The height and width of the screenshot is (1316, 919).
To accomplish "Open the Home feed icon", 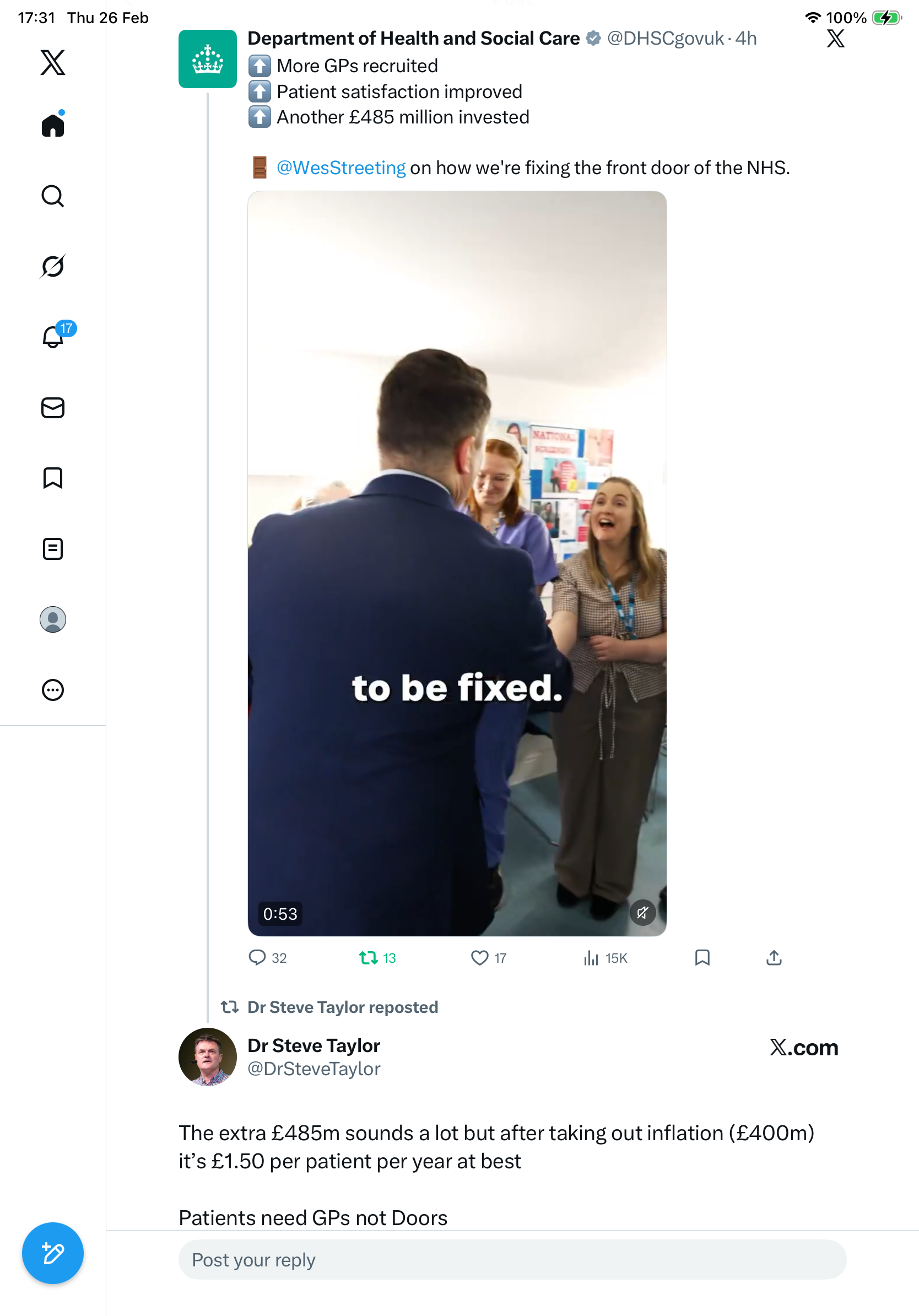I will point(53,125).
